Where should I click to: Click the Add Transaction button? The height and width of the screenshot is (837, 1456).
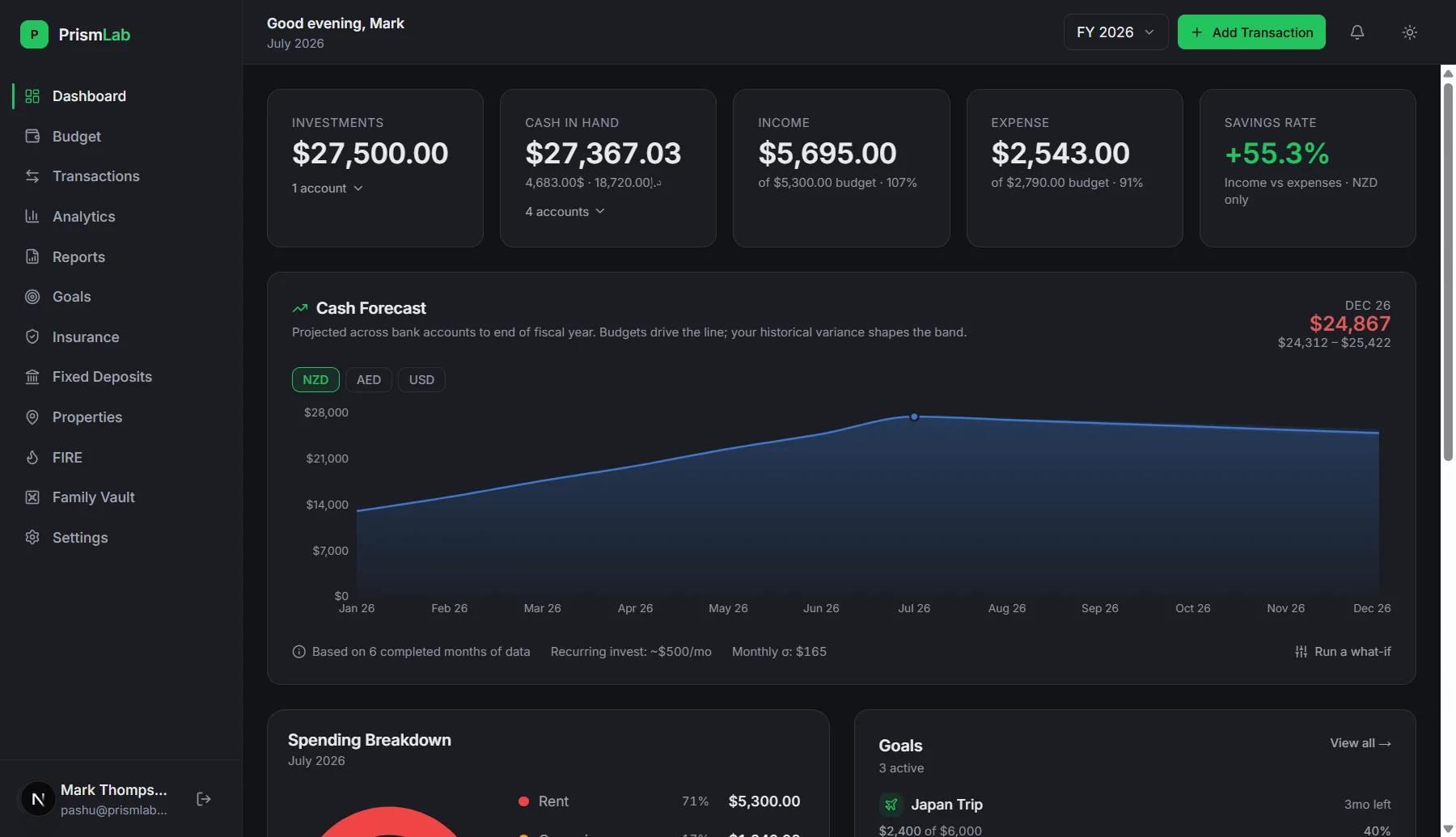click(x=1251, y=32)
